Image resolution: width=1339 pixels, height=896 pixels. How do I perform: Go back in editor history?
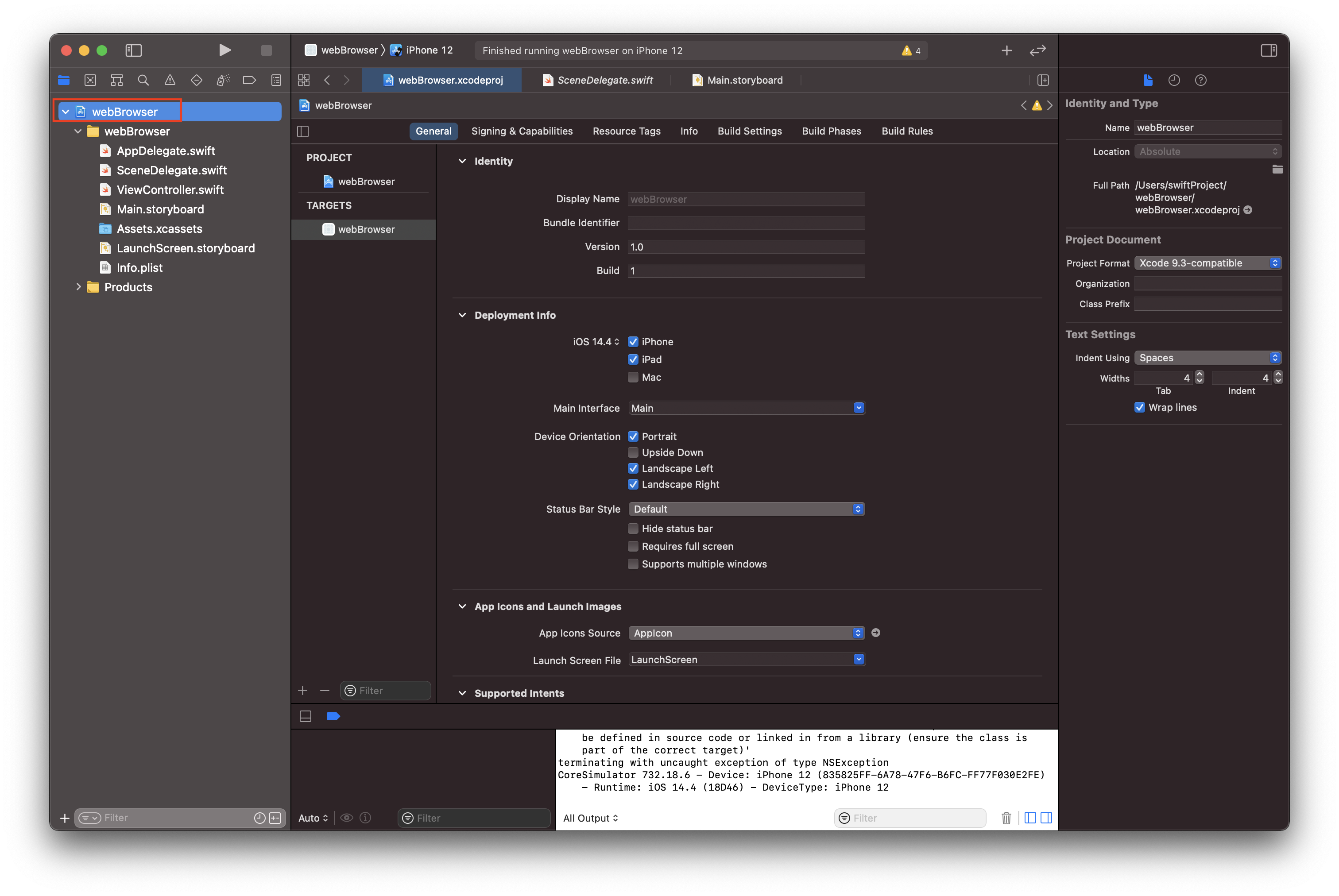[327, 80]
